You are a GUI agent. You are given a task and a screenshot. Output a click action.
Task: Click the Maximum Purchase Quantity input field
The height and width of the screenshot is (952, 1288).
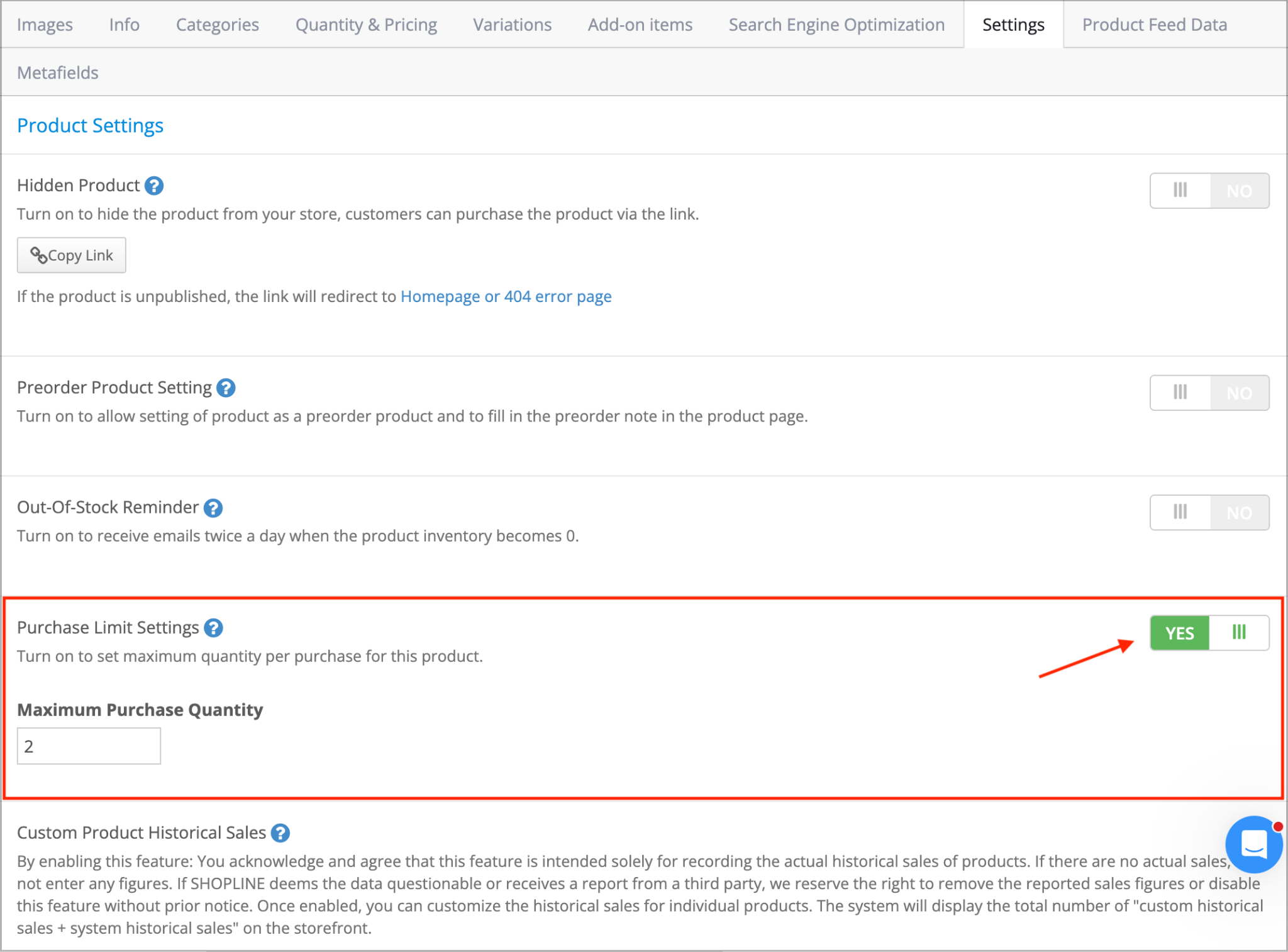tap(89, 746)
